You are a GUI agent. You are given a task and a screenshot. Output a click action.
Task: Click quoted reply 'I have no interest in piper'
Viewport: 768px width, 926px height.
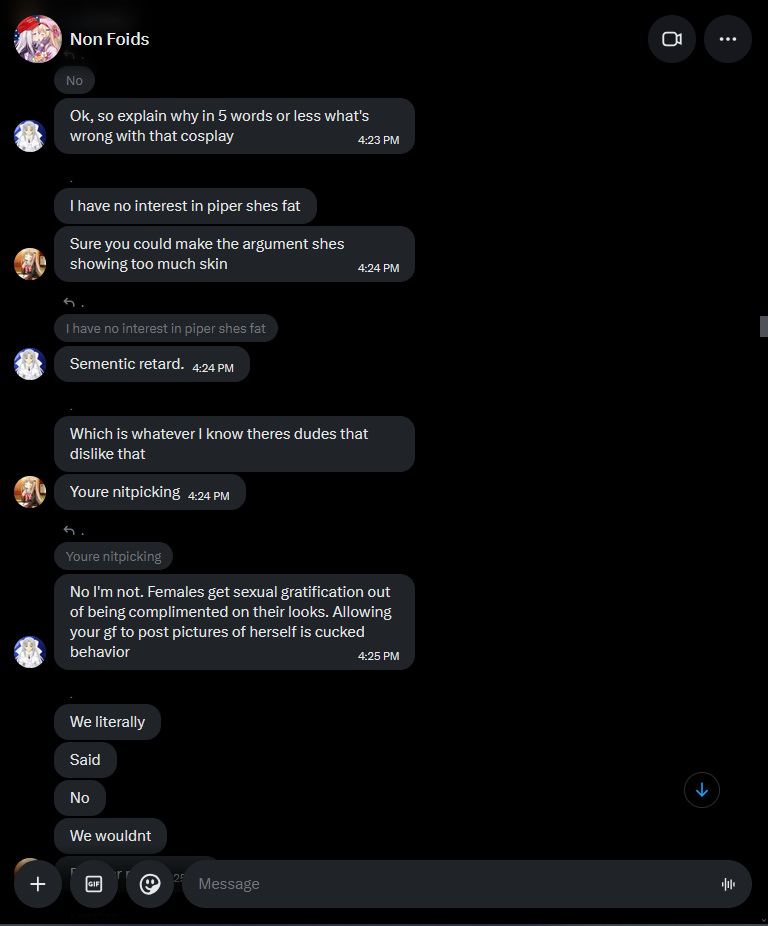[x=166, y=328]
